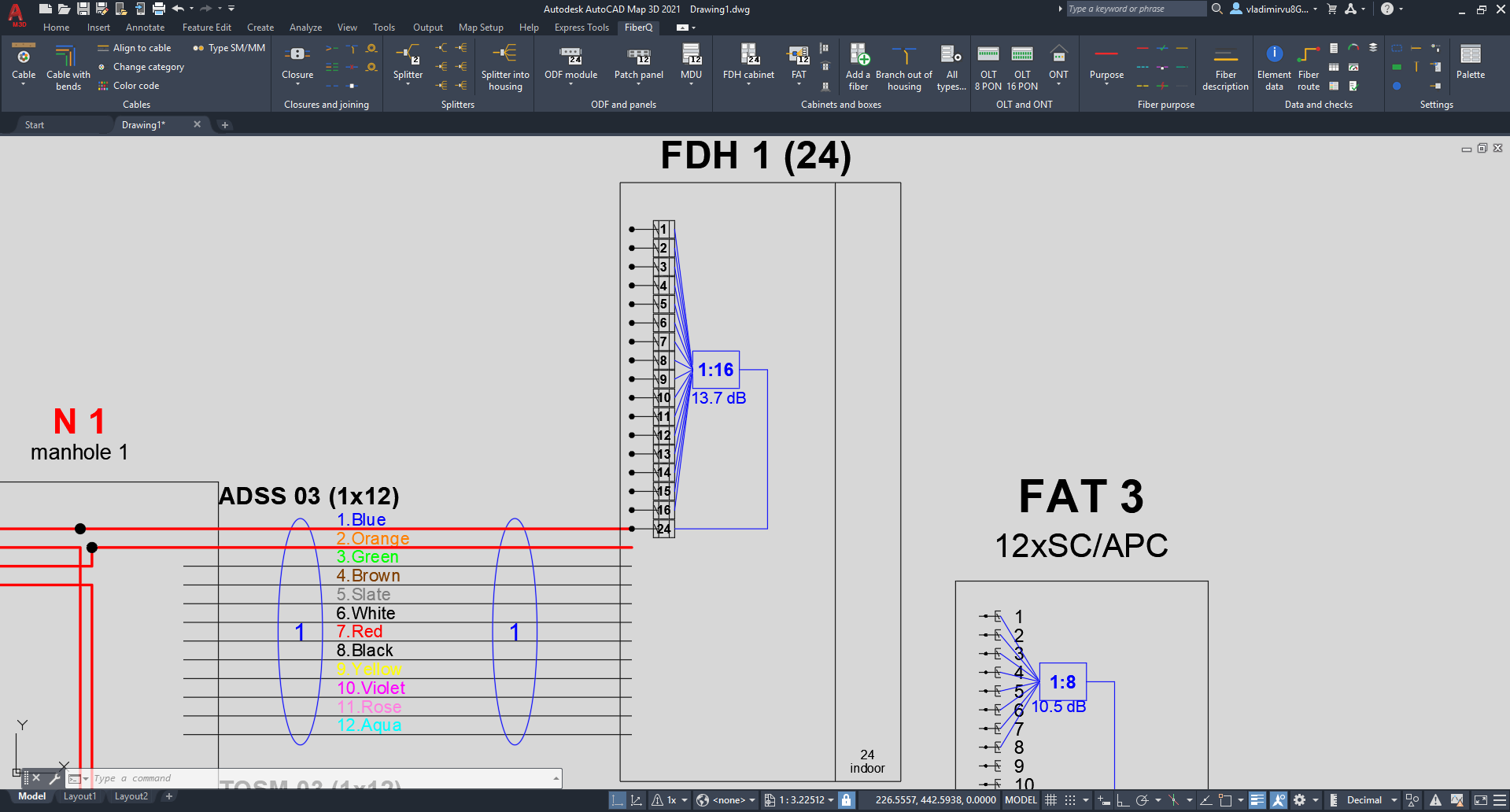This screenshot has height=812, width=1510.
Task: Open the FiberQ Palette
Action: pos(1470,61)
